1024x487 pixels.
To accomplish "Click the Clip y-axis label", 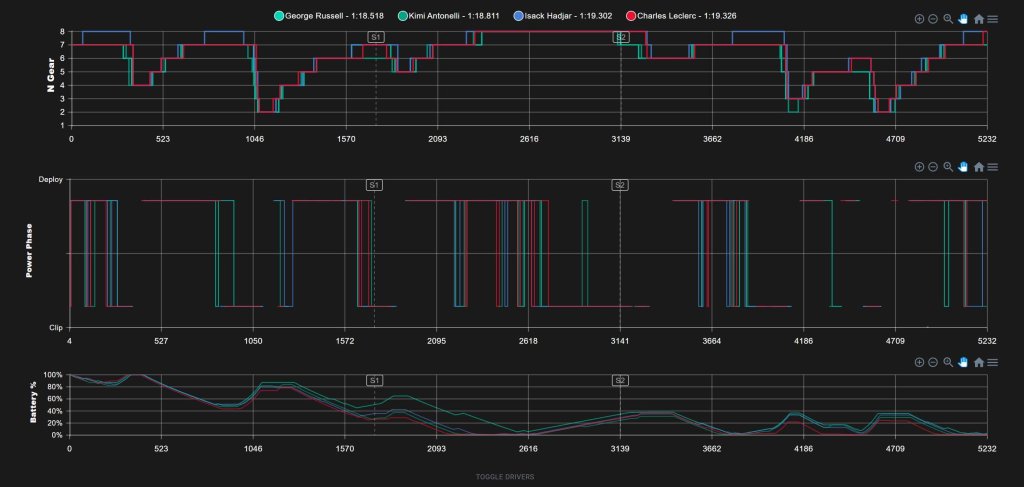I will pyautogui.click(x=57, y=328).
